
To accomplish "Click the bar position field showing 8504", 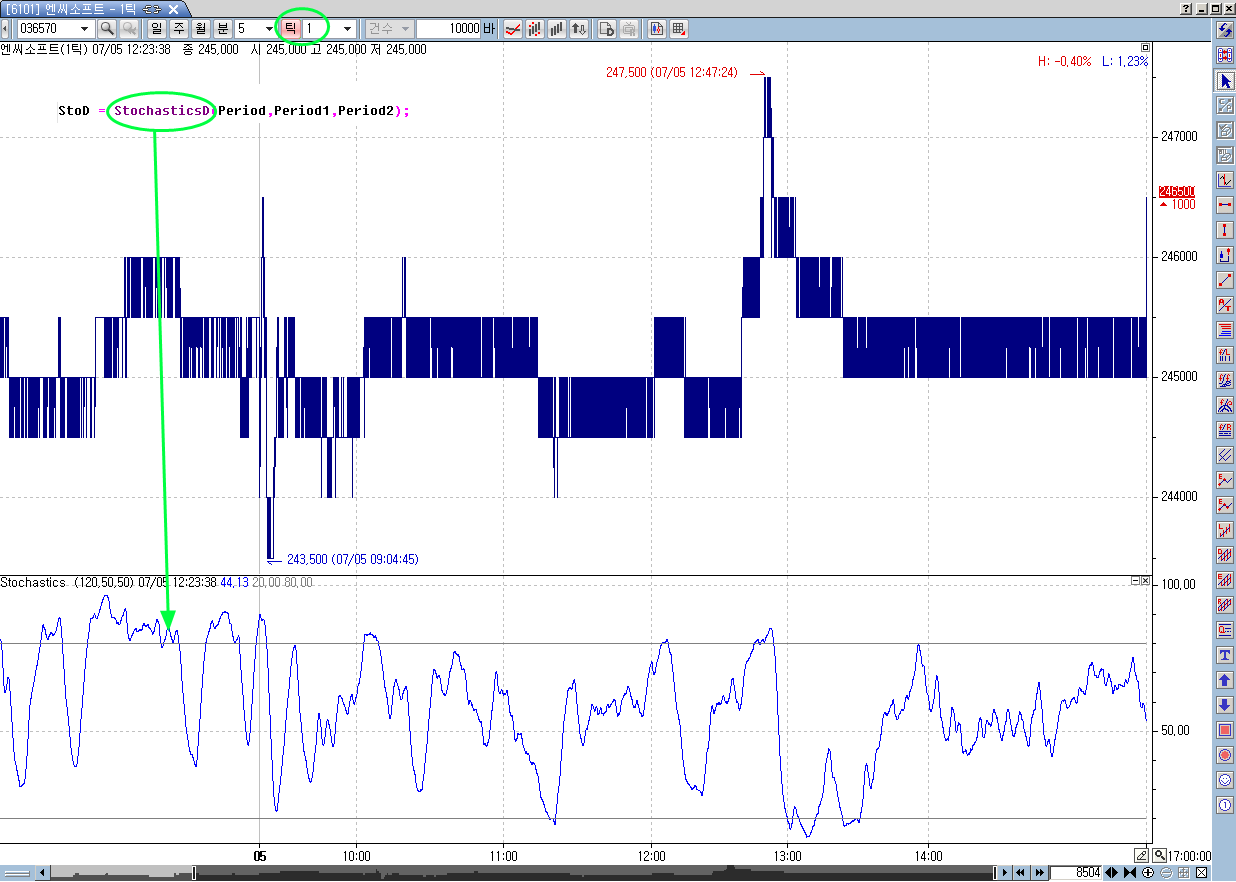I will click(x=1076, y=873).
